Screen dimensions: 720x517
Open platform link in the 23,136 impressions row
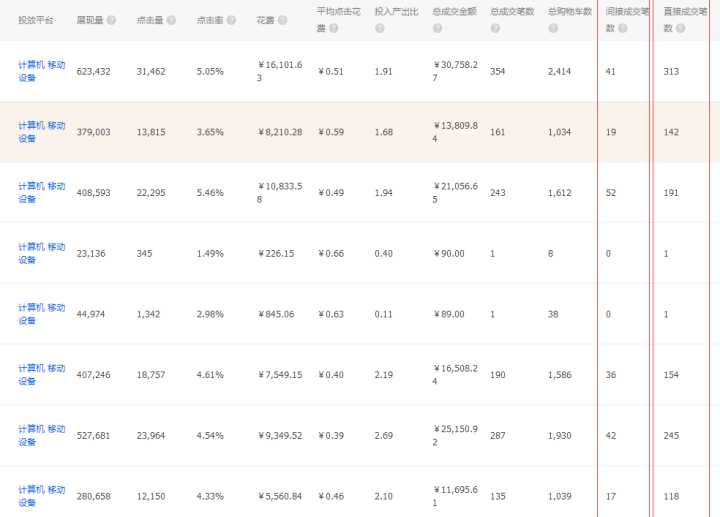41,253
